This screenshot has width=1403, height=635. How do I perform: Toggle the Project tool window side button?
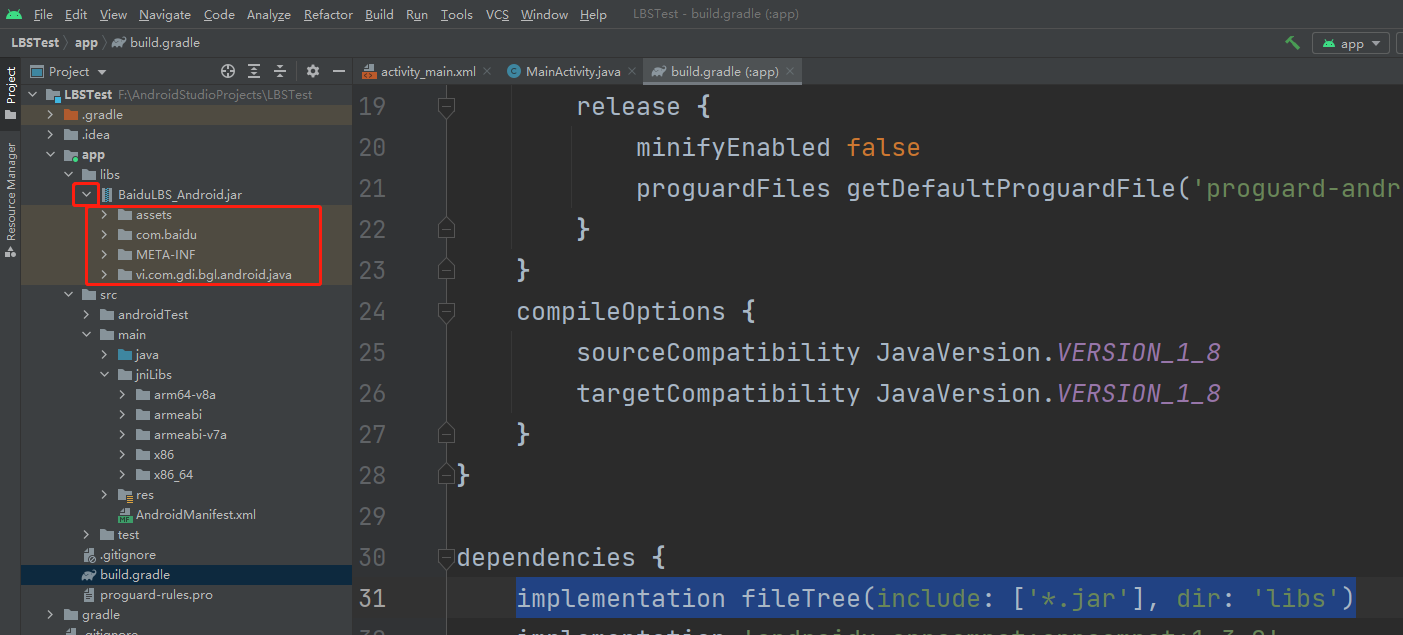pyautogui.click(x=11, y=94)
